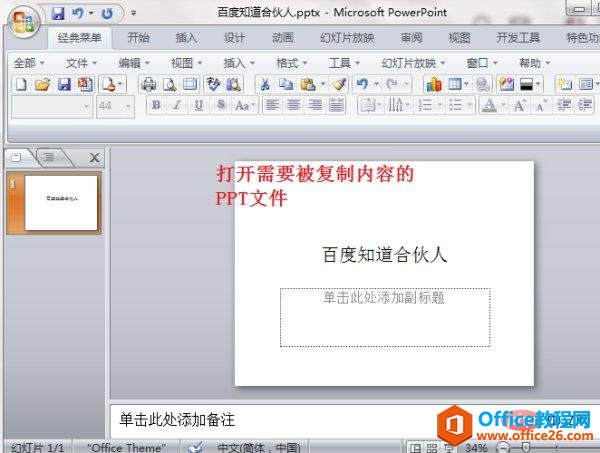Close the slides pane with X
600x453 pixels.
point(95,158)
